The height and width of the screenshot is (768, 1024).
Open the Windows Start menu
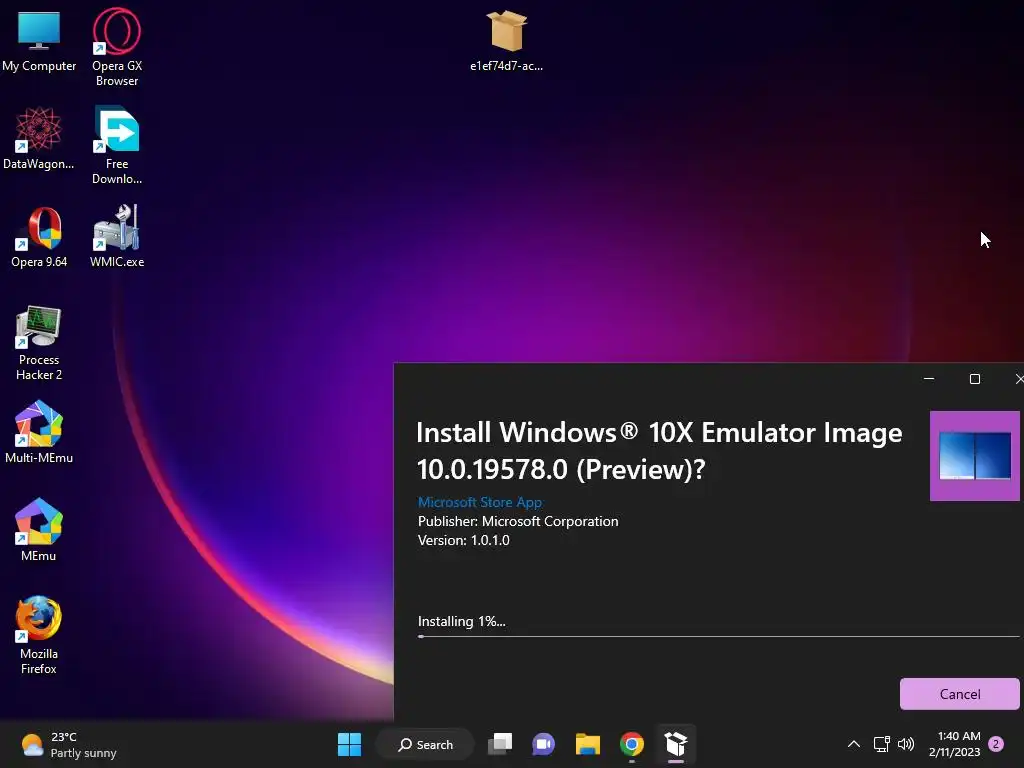pyautogui.click(x=349, y=744)
